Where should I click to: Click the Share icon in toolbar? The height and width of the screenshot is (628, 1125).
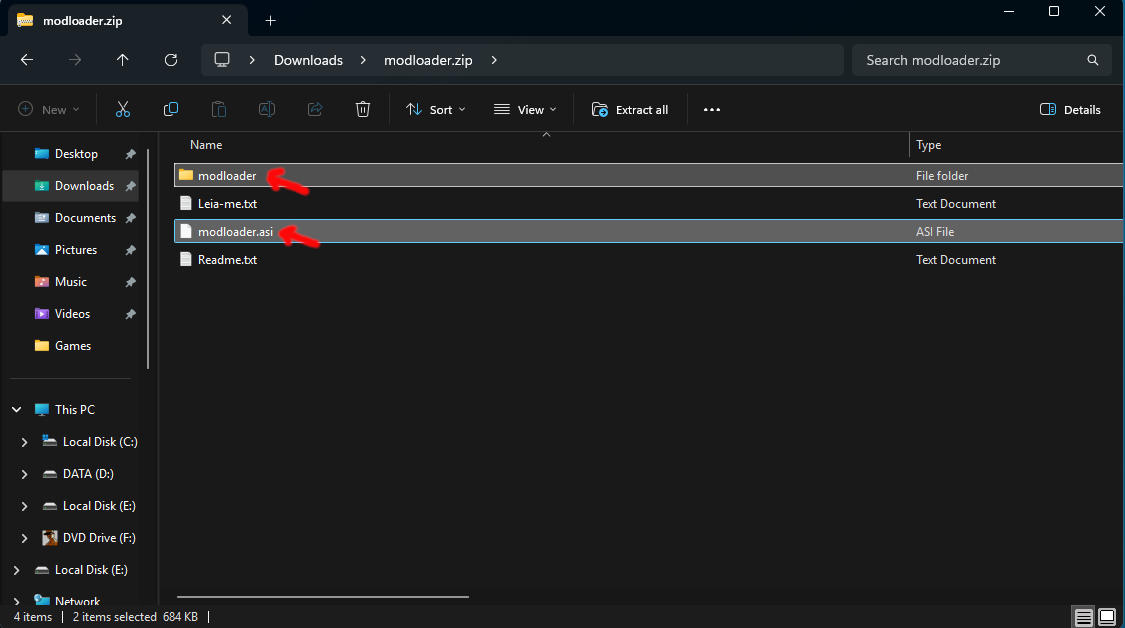(x=315, y=109)
